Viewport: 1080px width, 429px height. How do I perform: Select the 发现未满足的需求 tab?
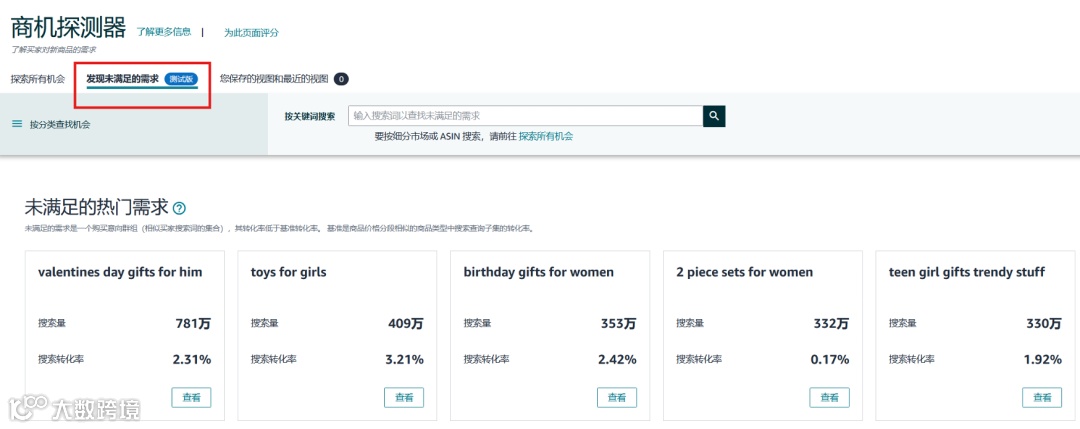click(x=122, y=78)
